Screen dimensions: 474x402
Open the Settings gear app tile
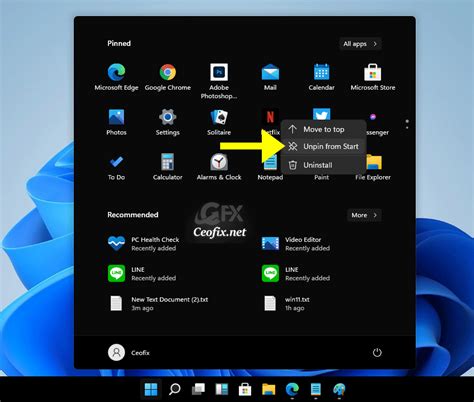point(168,122)
